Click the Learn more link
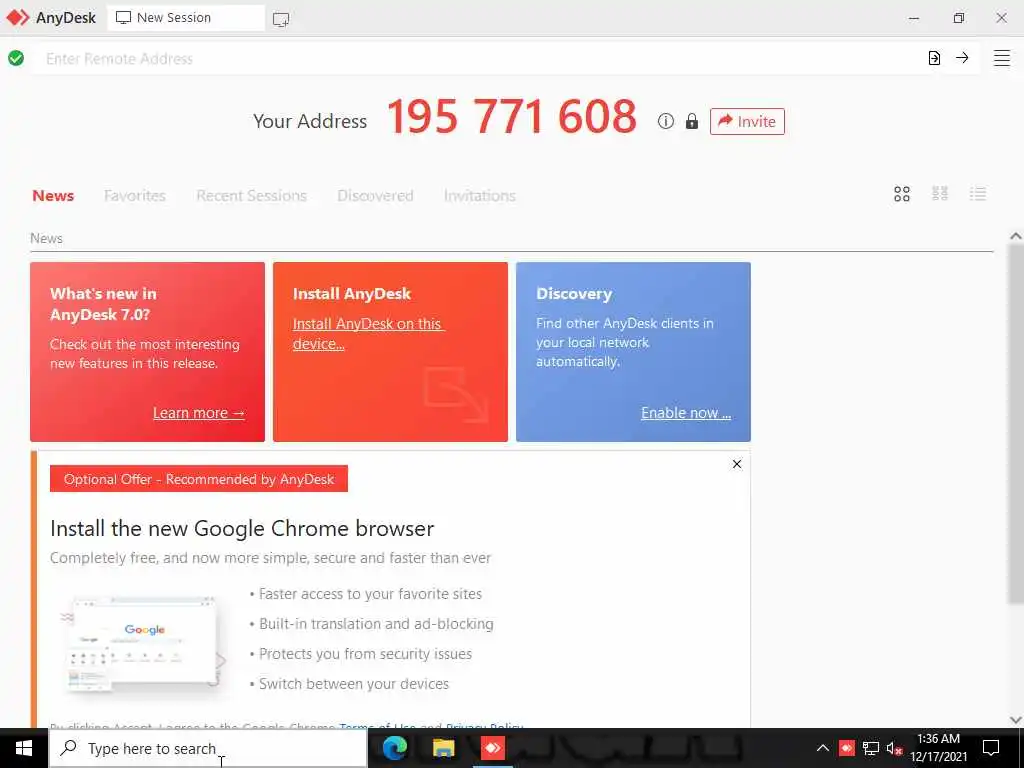The width and height of the screenshot is (1024, 768). (x=199, y=413)
